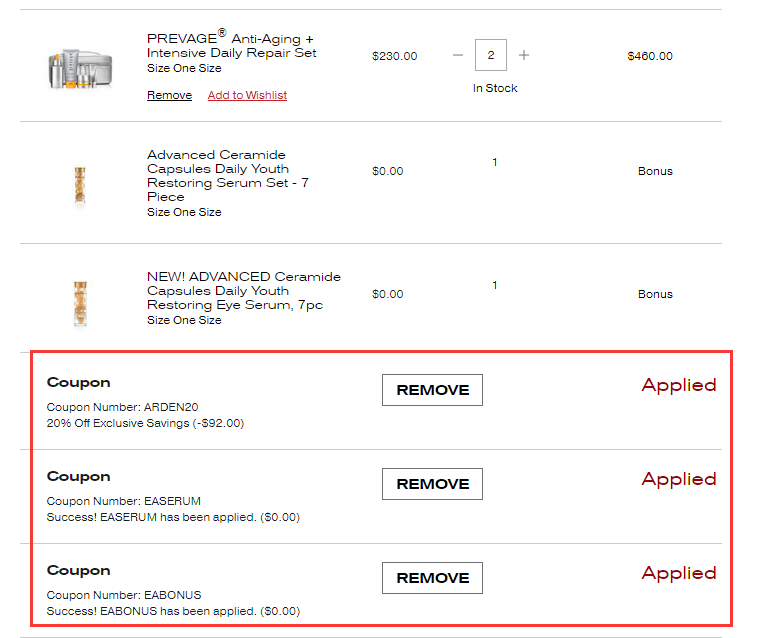Image resolution: width=760 pixels, height=638 pixels.
Task: Increase PREVAGE quantity with plus icon
Action: [524, 55]
